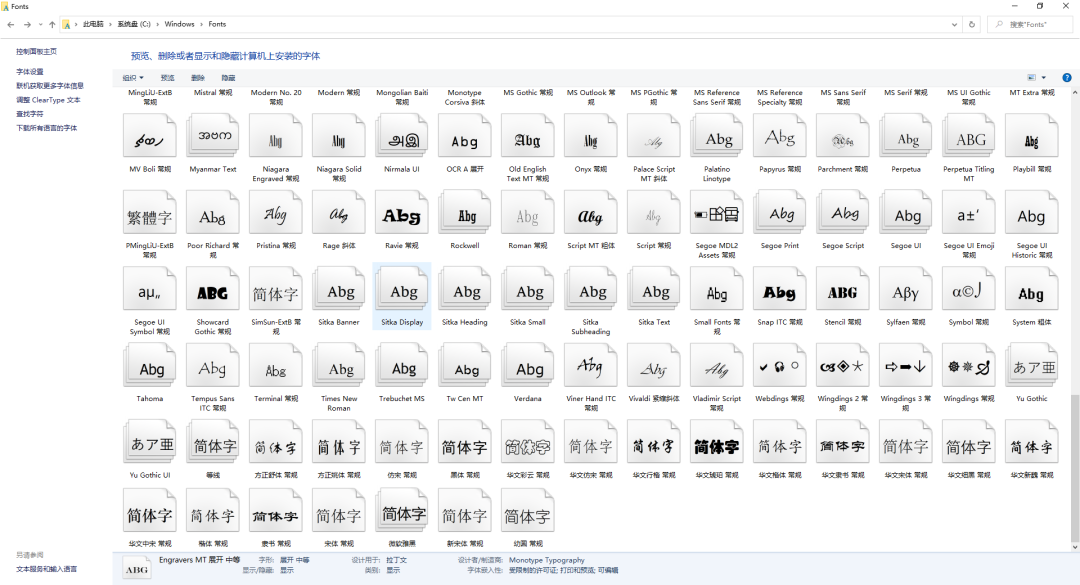Expand the Windows breadcrumb chevron
The height and width of the screenshot is (585, 1080).
point(201,24)
